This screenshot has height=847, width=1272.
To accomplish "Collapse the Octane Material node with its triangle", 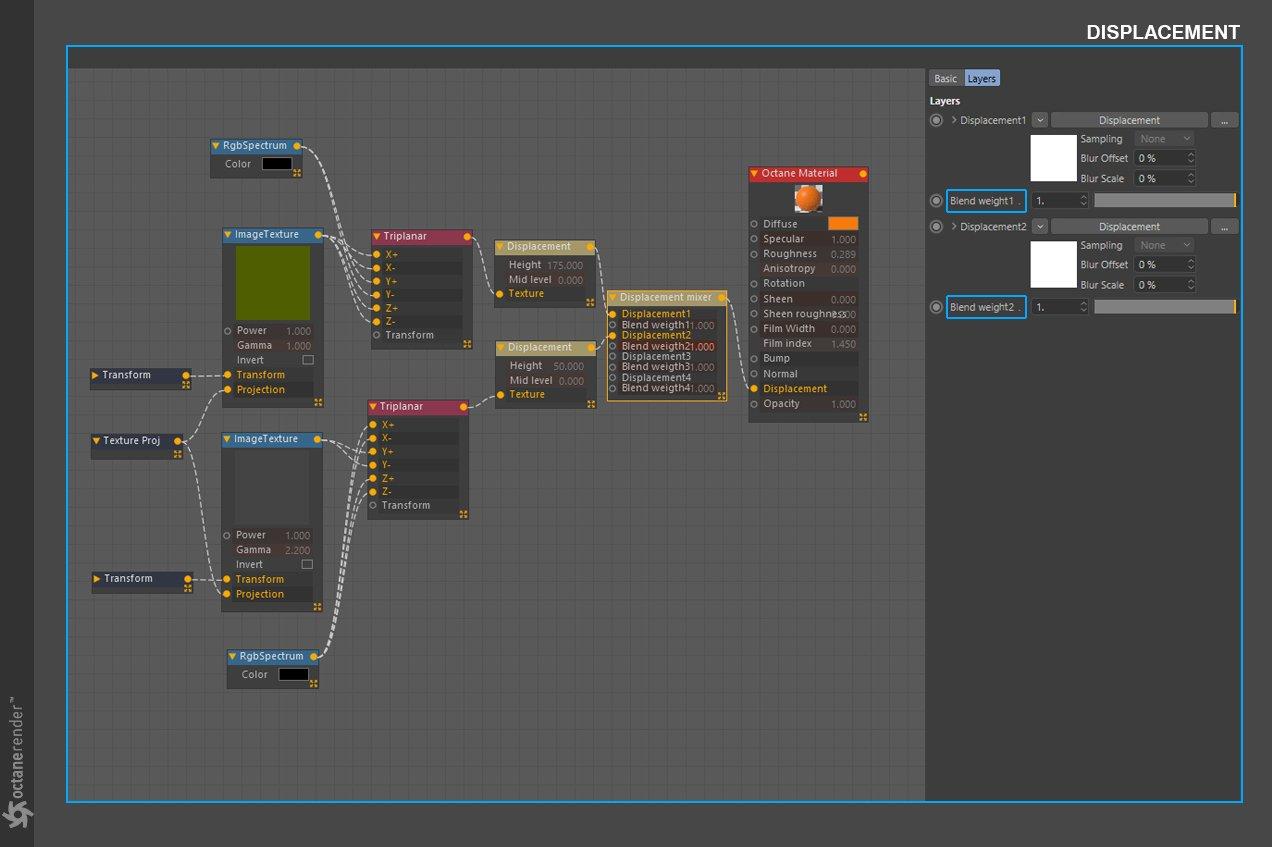I will (755, 174).
